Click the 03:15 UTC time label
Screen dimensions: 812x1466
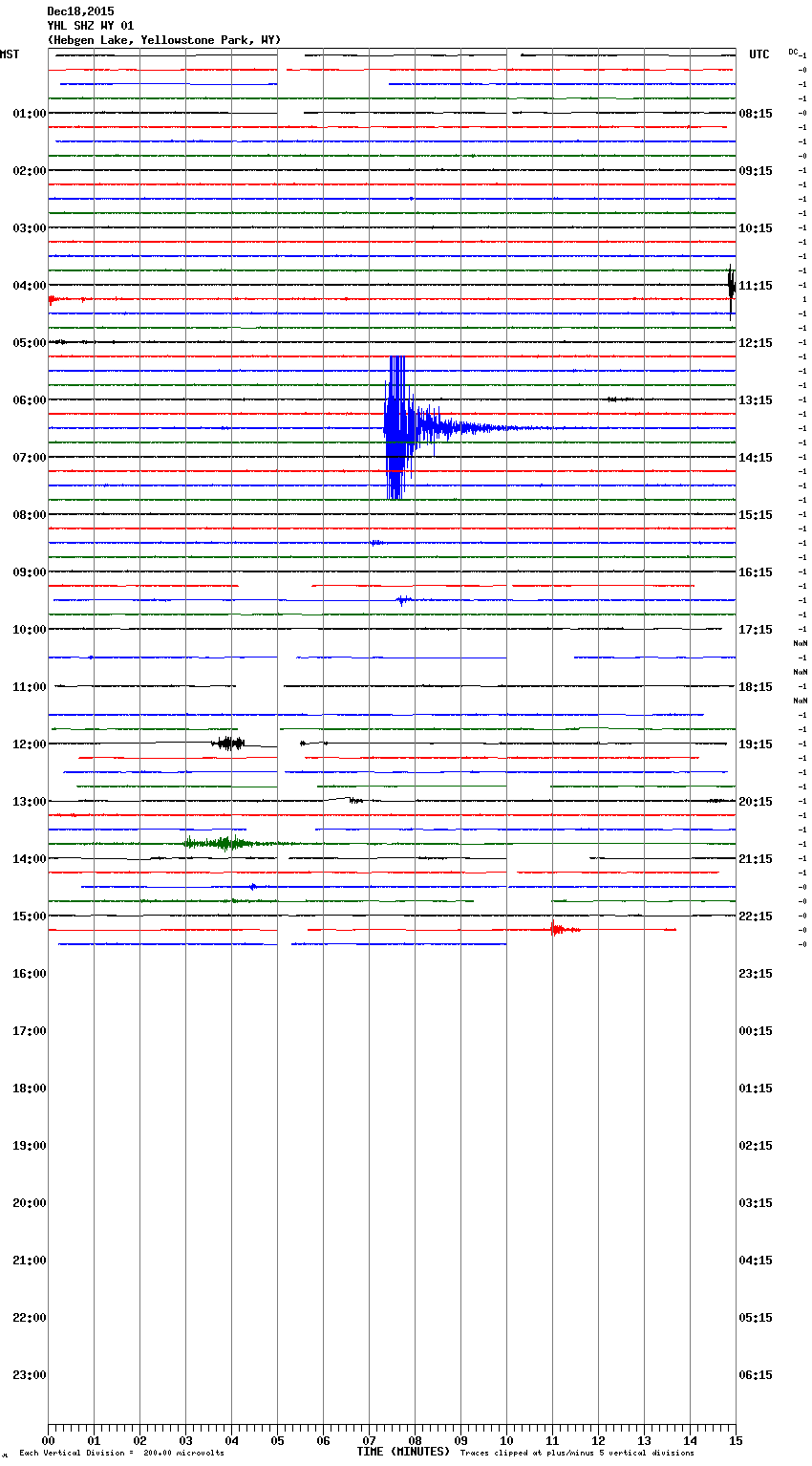coord(756,1203)
